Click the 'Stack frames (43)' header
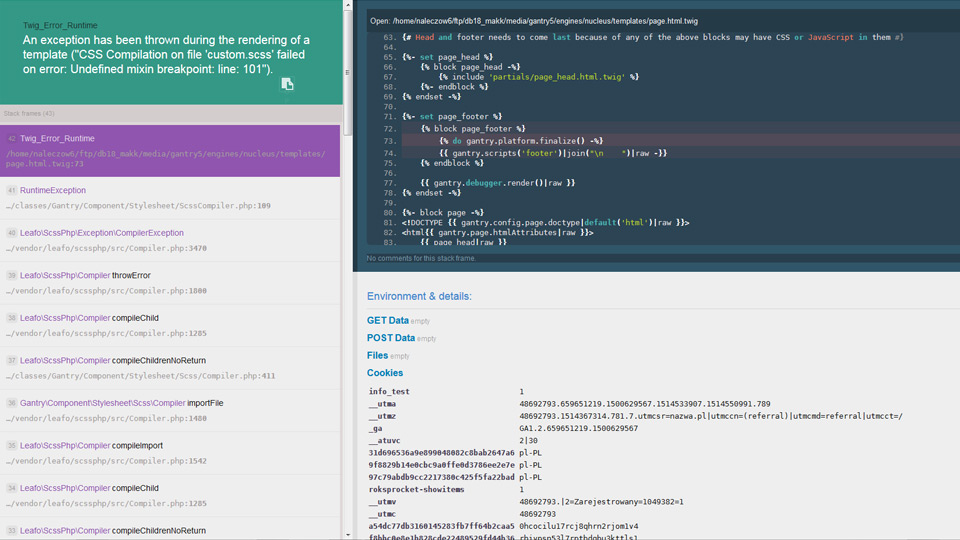 pos(29,114)
